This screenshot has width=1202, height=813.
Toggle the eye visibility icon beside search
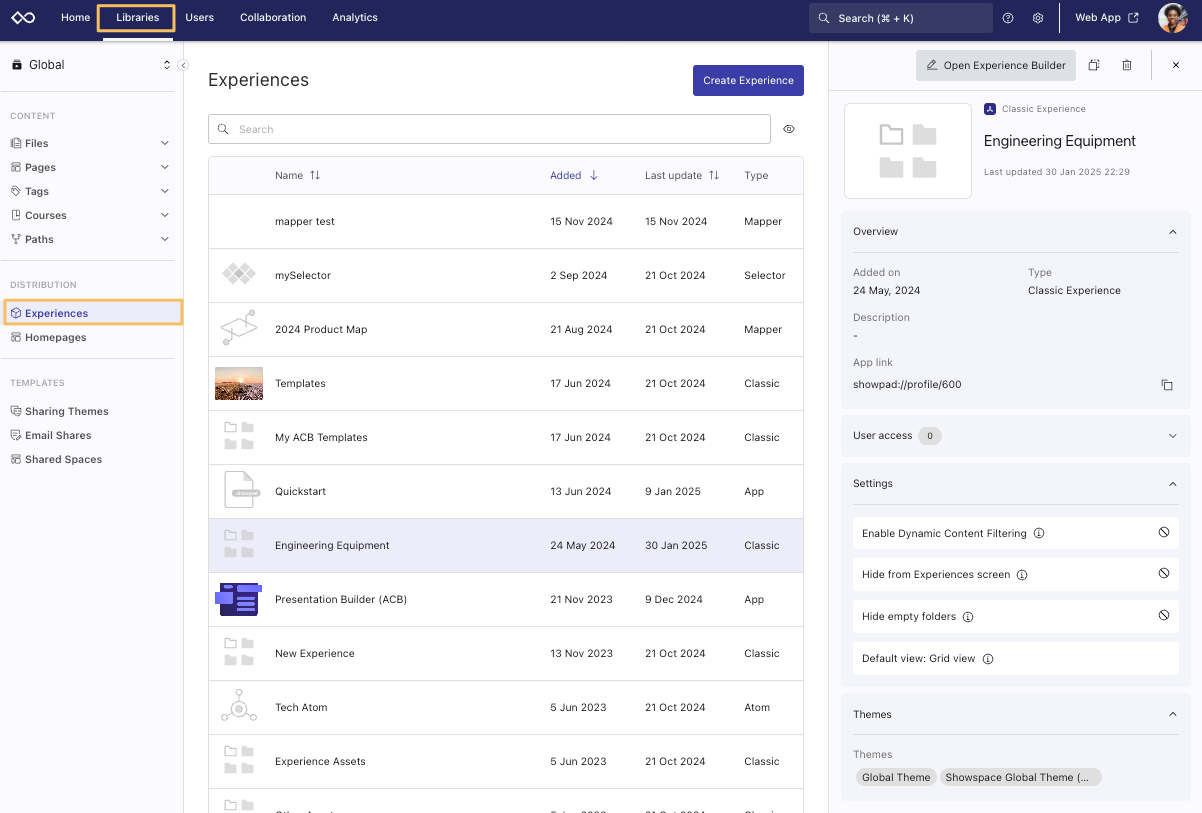[x=789, y=129]
